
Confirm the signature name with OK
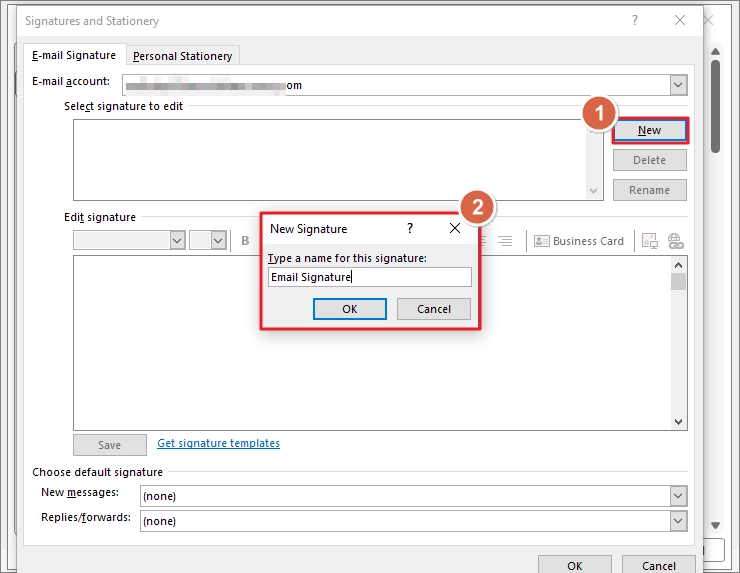click(x=350, y=309)
